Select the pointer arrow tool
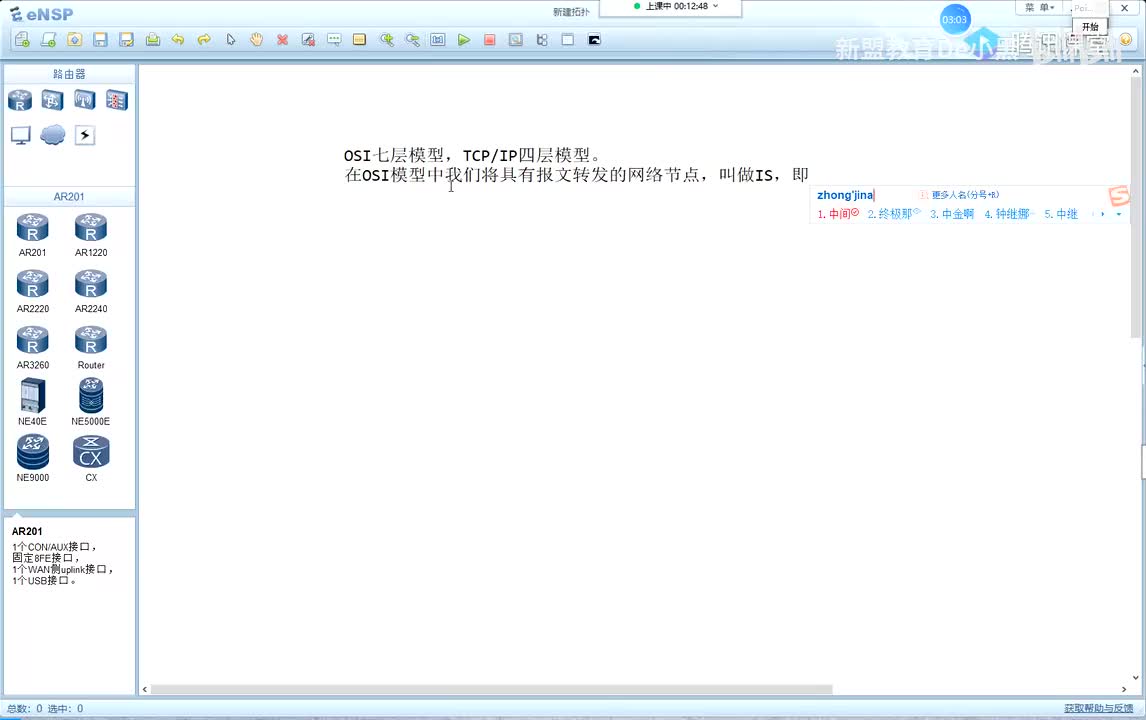1146x720 pixels. pos(231,39)
